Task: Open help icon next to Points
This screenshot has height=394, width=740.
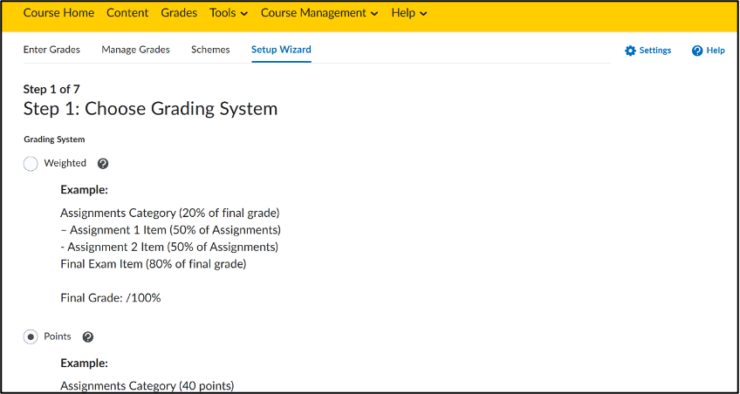Action: pyautogui.click(x=88, y=337)
